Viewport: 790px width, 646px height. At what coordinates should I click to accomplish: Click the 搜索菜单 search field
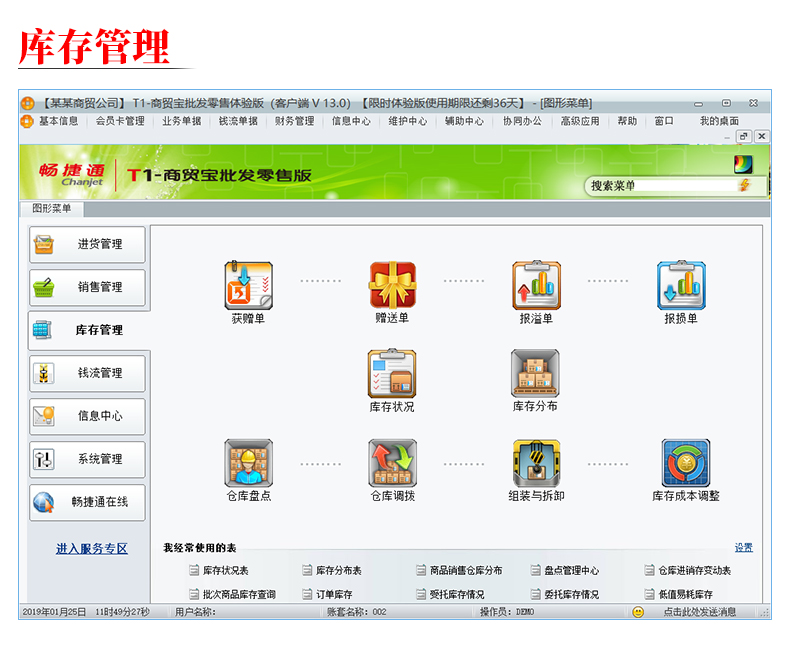point(660,185)
